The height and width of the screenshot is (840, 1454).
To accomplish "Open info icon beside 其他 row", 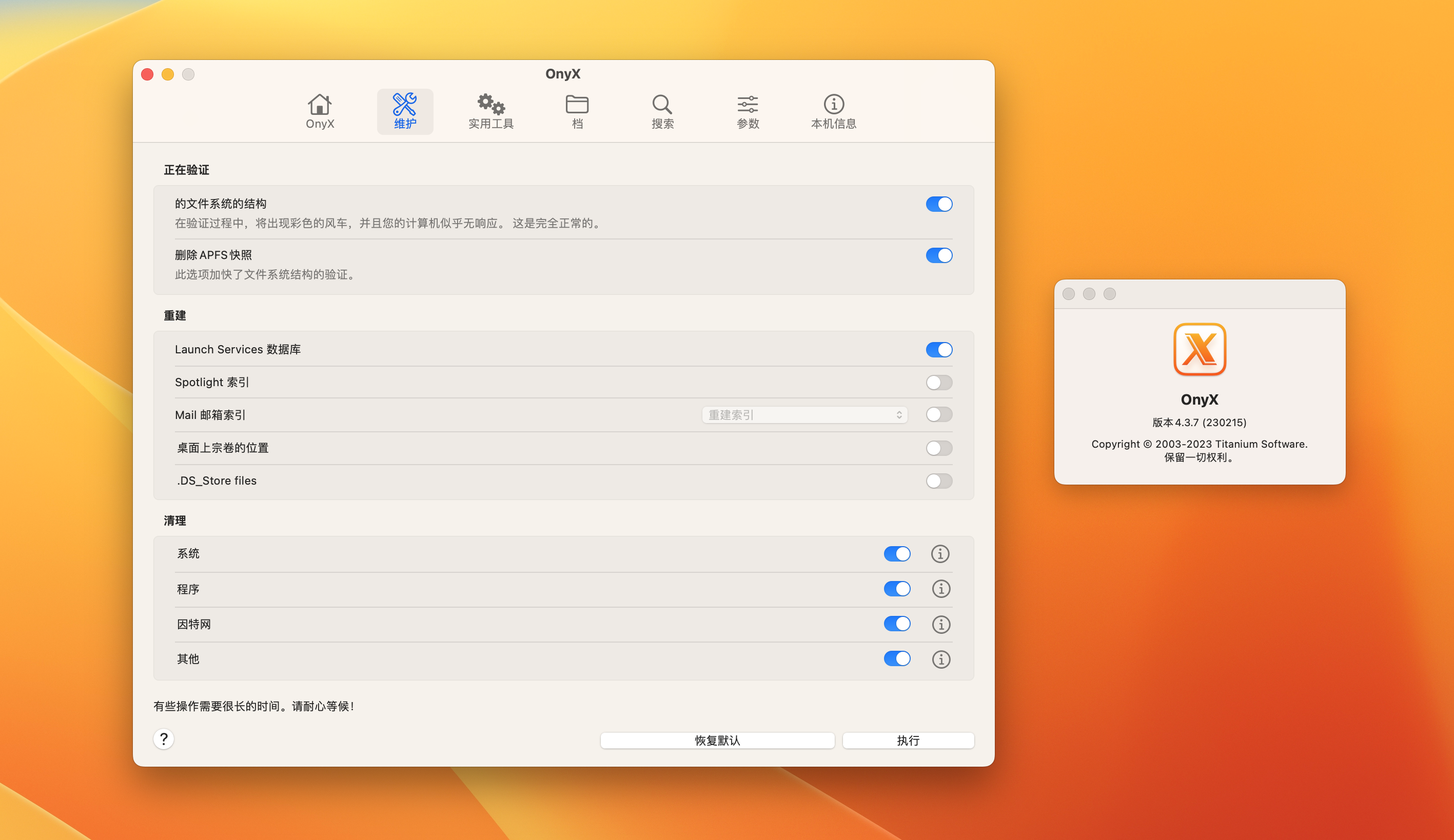I will point(940,659).
